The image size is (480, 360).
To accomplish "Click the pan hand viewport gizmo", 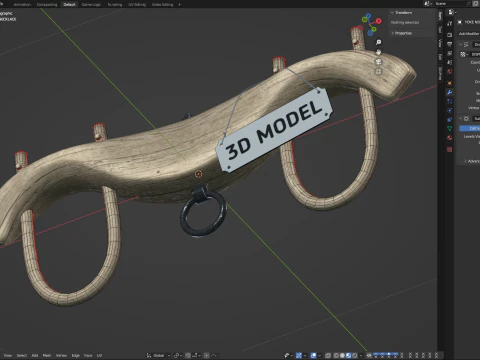I will [x=378, y=52].
